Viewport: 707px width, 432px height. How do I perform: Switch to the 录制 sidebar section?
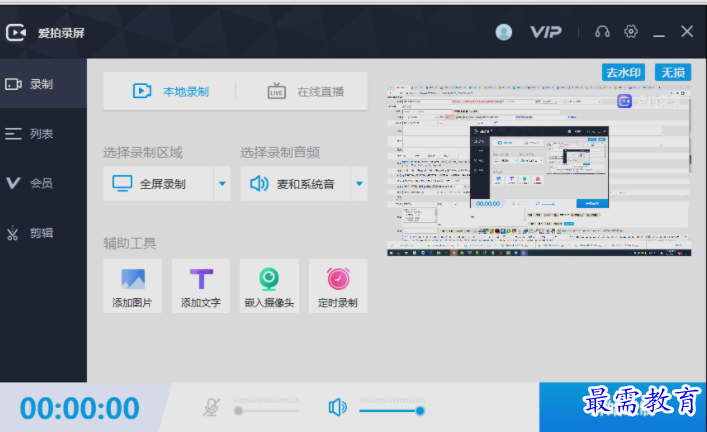point(43,84)
